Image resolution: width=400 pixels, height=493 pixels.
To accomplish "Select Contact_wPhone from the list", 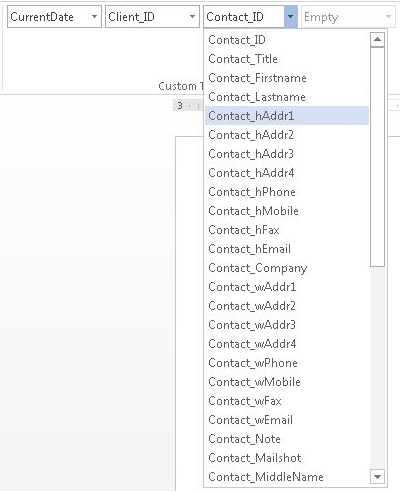I will (x=287, y=363).
